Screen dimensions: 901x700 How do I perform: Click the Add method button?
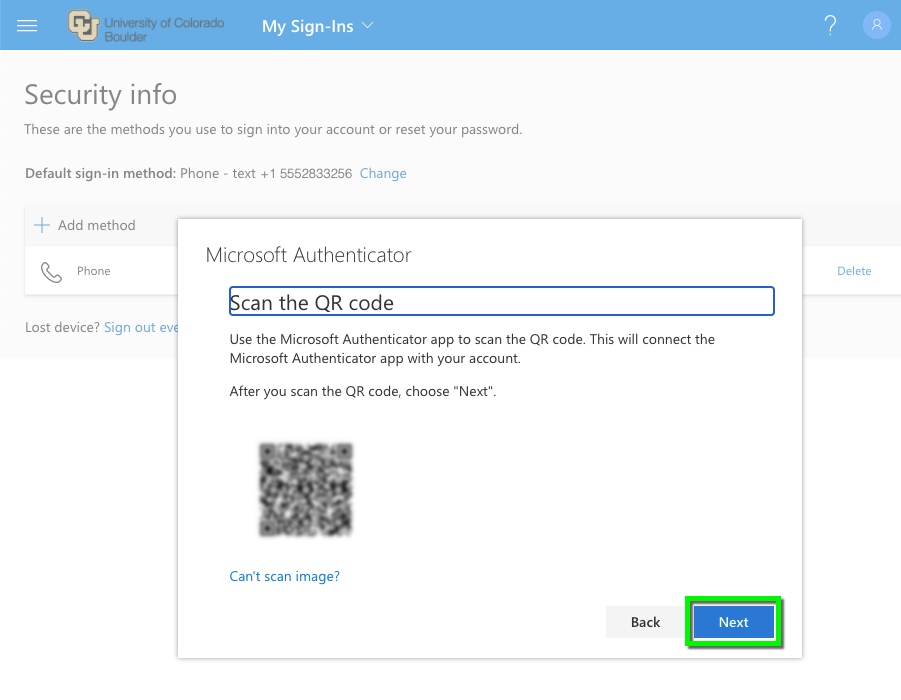85,225
